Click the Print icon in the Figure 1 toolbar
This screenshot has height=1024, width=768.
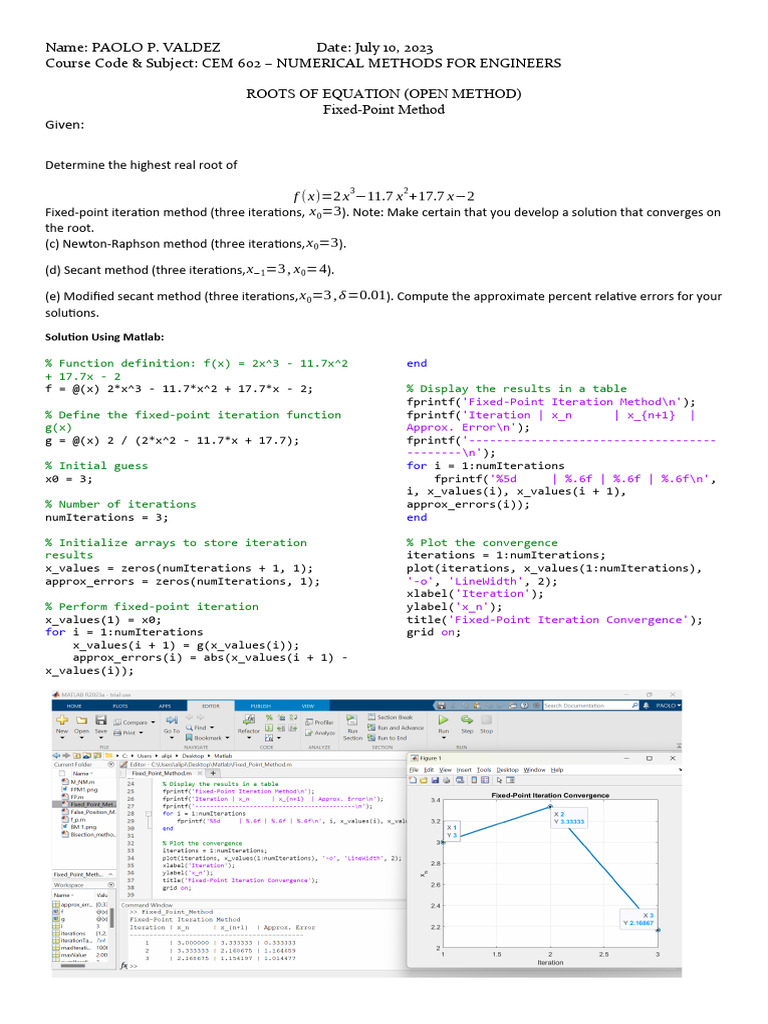click(446, 780)
